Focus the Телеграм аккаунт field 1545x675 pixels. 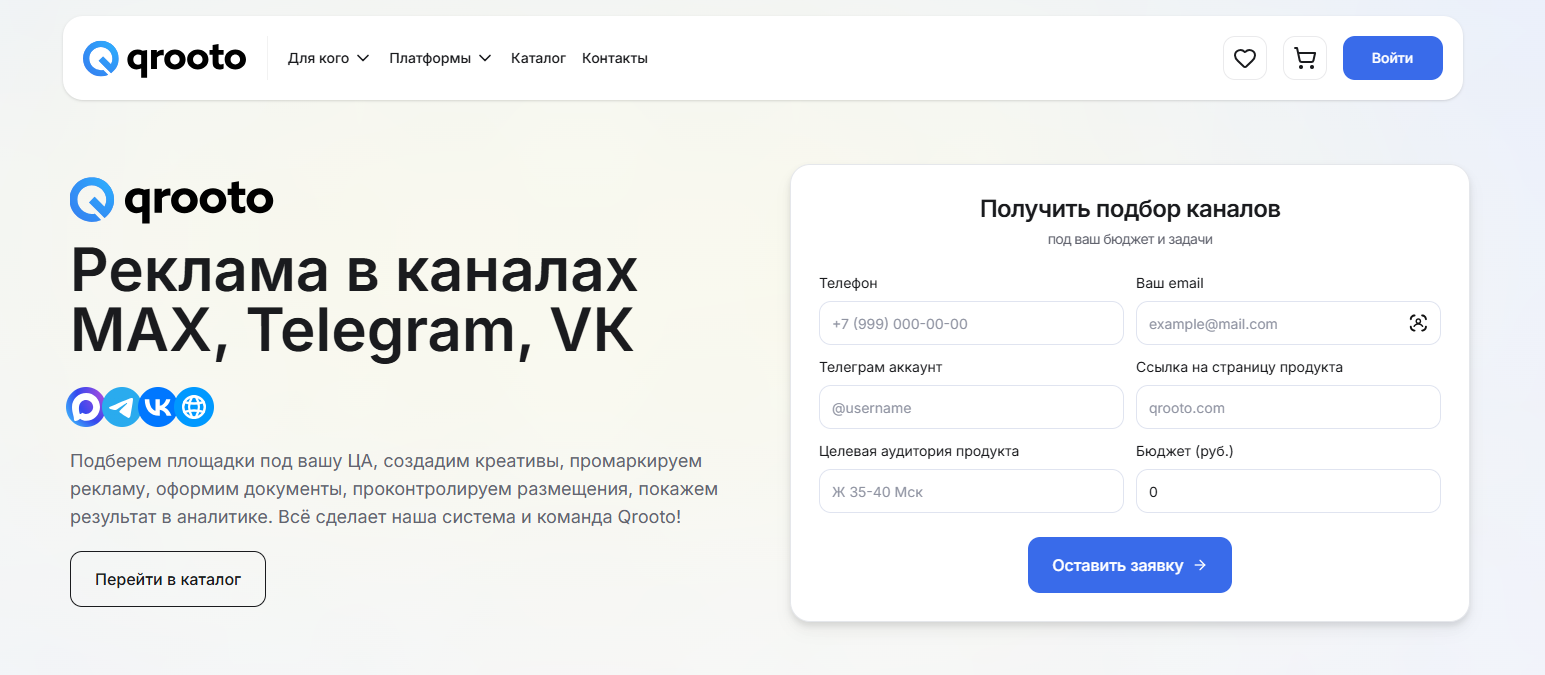point(971,407)
